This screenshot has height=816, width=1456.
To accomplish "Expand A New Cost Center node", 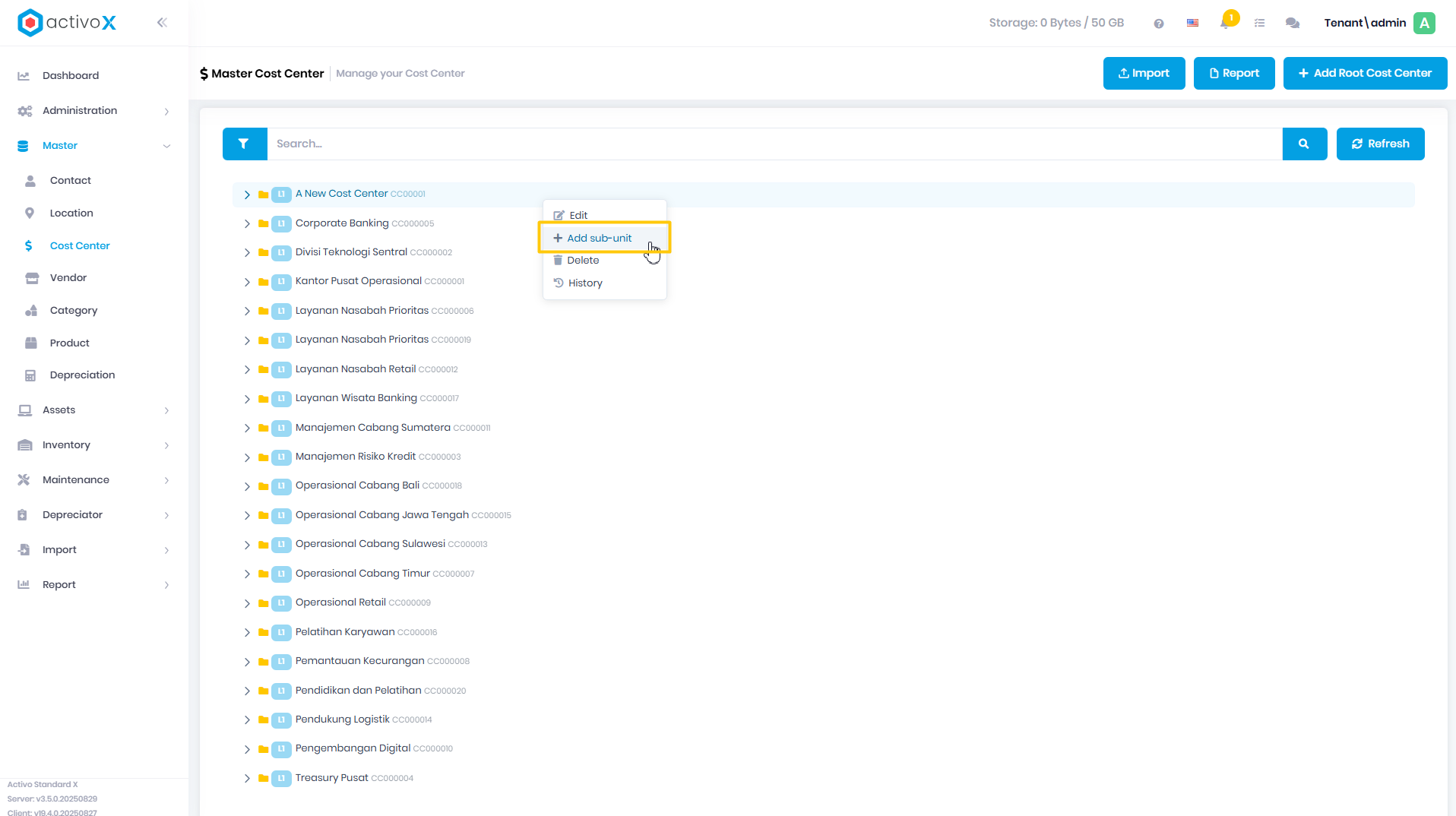I will [247, 195].
